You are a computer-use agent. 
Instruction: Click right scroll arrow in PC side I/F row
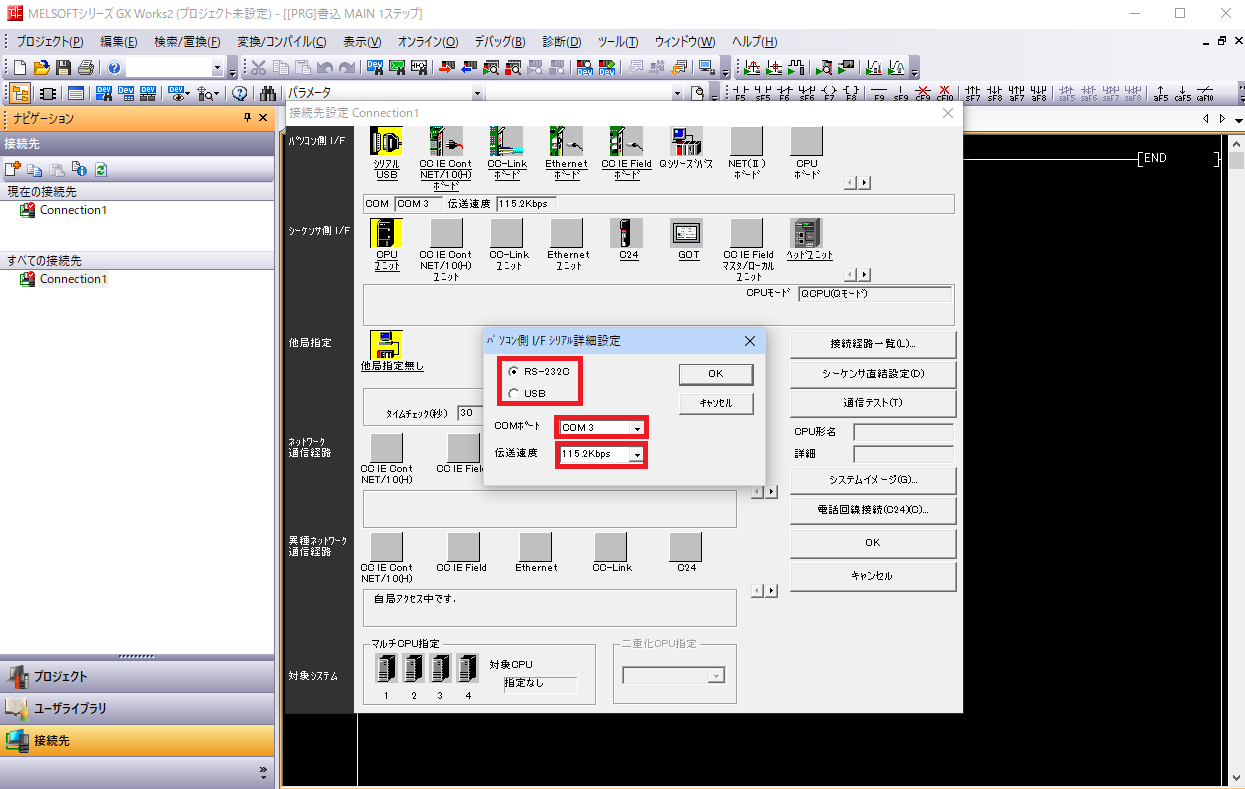point(864,183)
